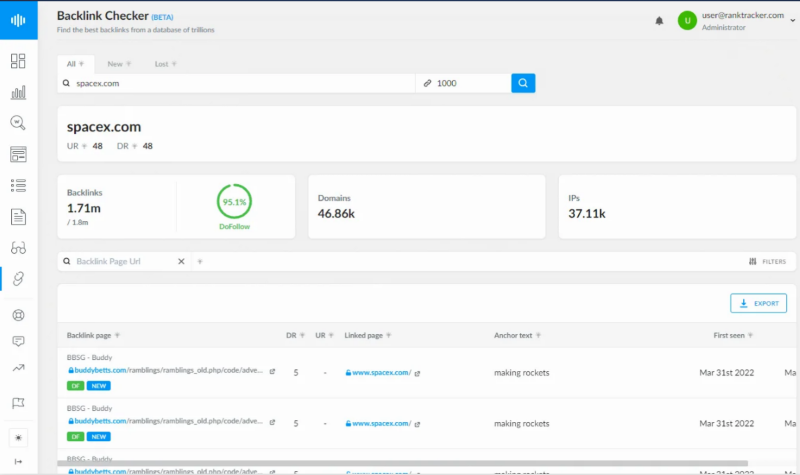Click the UR info icon under spacex.com

[85, 146]
